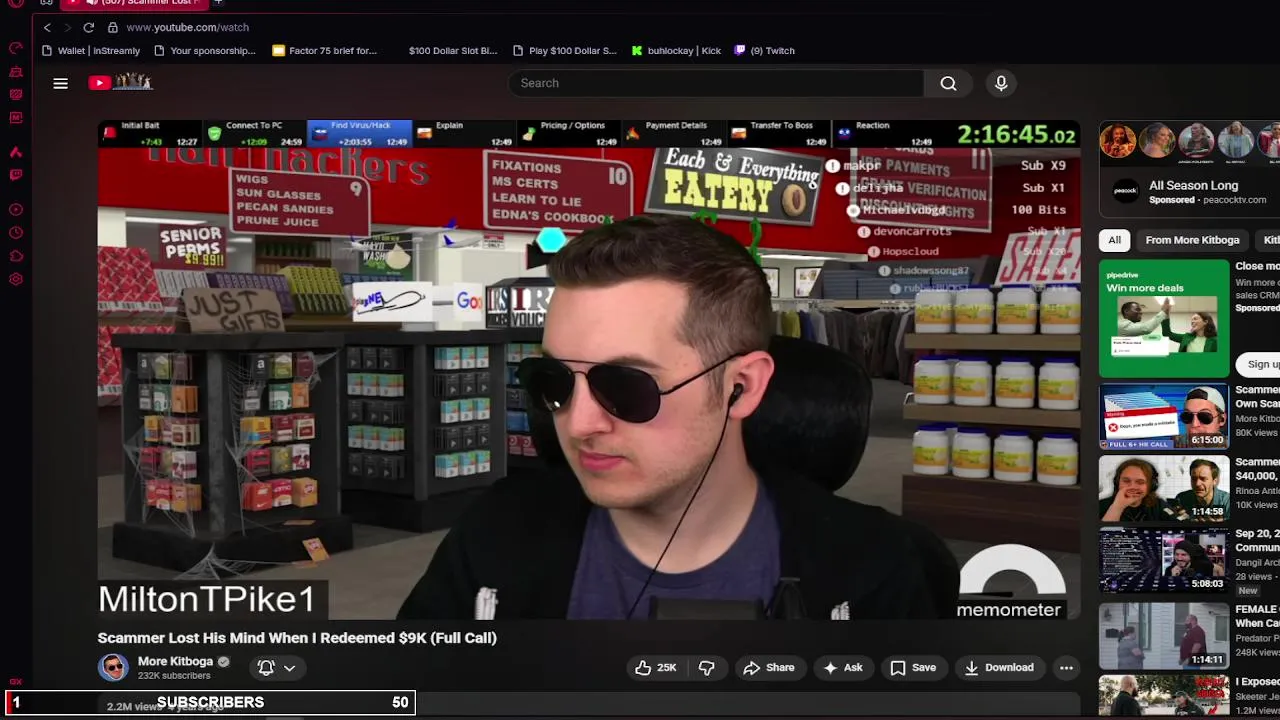Click the magnifier search button

948,83
